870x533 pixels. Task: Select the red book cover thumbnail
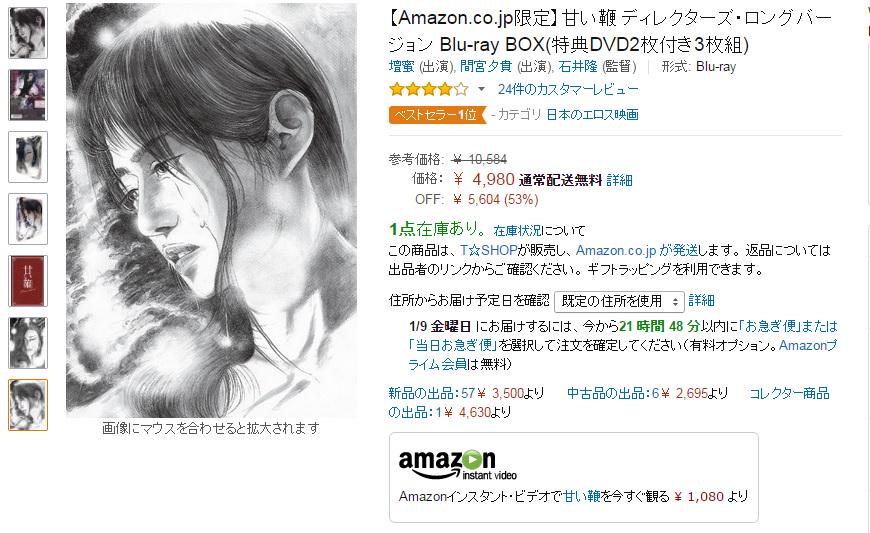click(x=28, y=281)
